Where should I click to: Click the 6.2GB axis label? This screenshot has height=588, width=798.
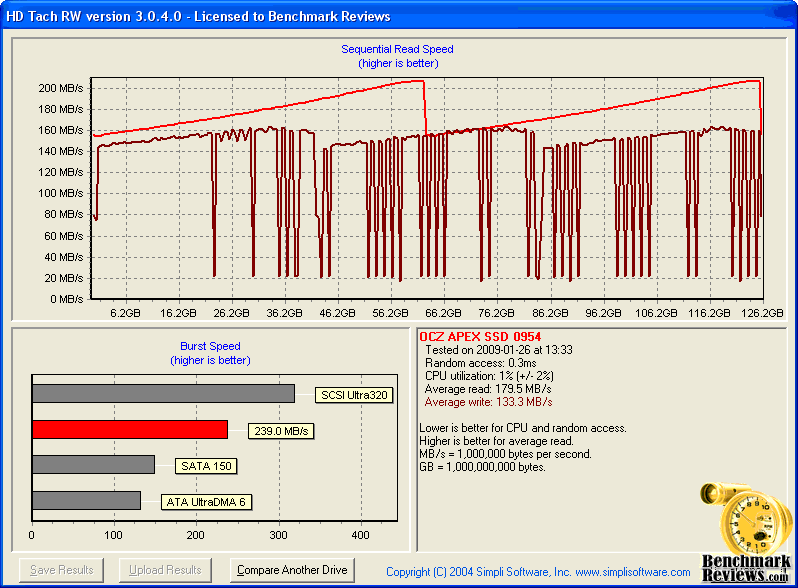click(125, 313)
